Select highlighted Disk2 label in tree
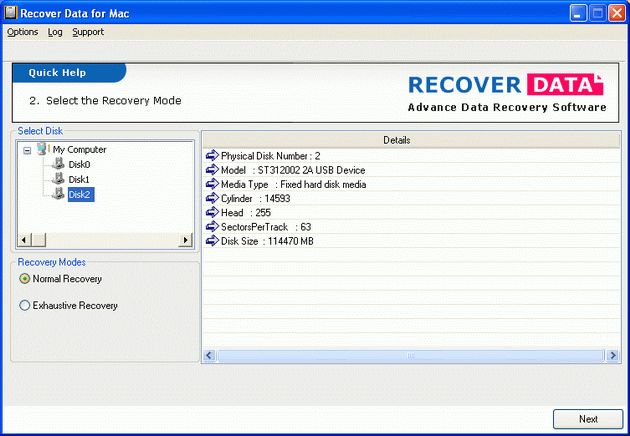Screen dimensions: 630x436 click(81, 194)
